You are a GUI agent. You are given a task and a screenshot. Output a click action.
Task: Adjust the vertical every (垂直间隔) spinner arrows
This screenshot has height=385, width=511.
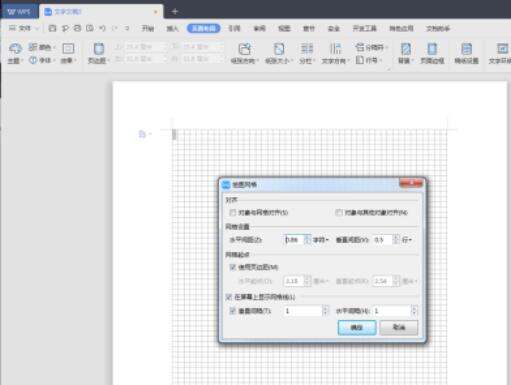[x=326, y=311]
